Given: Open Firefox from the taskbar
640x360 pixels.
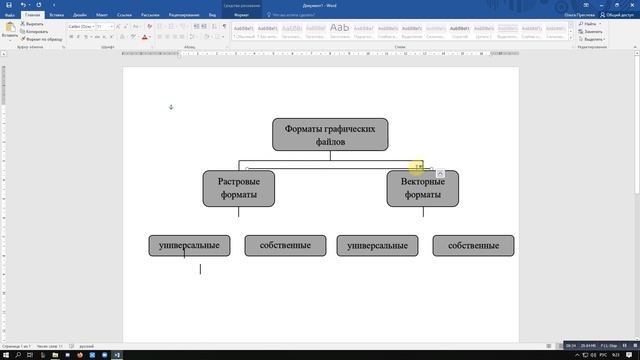Looking at the screenshot, I should 80,355.
